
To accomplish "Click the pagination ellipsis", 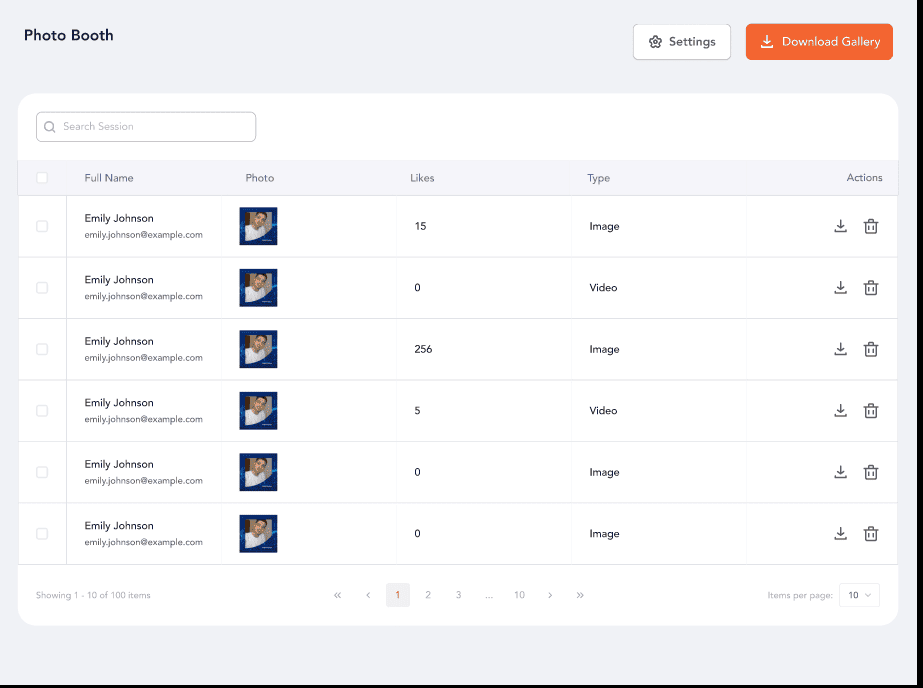I will pyautogui.click(x=489, y=595).
